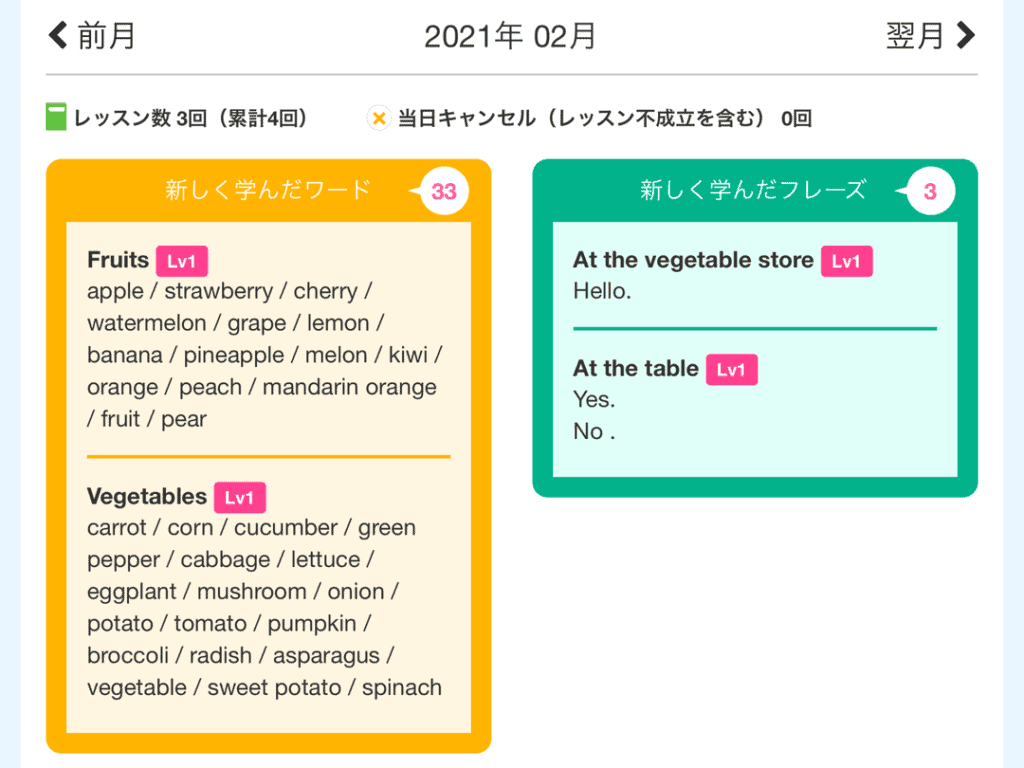This screenshot has width=1024, height=768.
Task: Open the 新しく学んだワード header
Action: (268, 190)
